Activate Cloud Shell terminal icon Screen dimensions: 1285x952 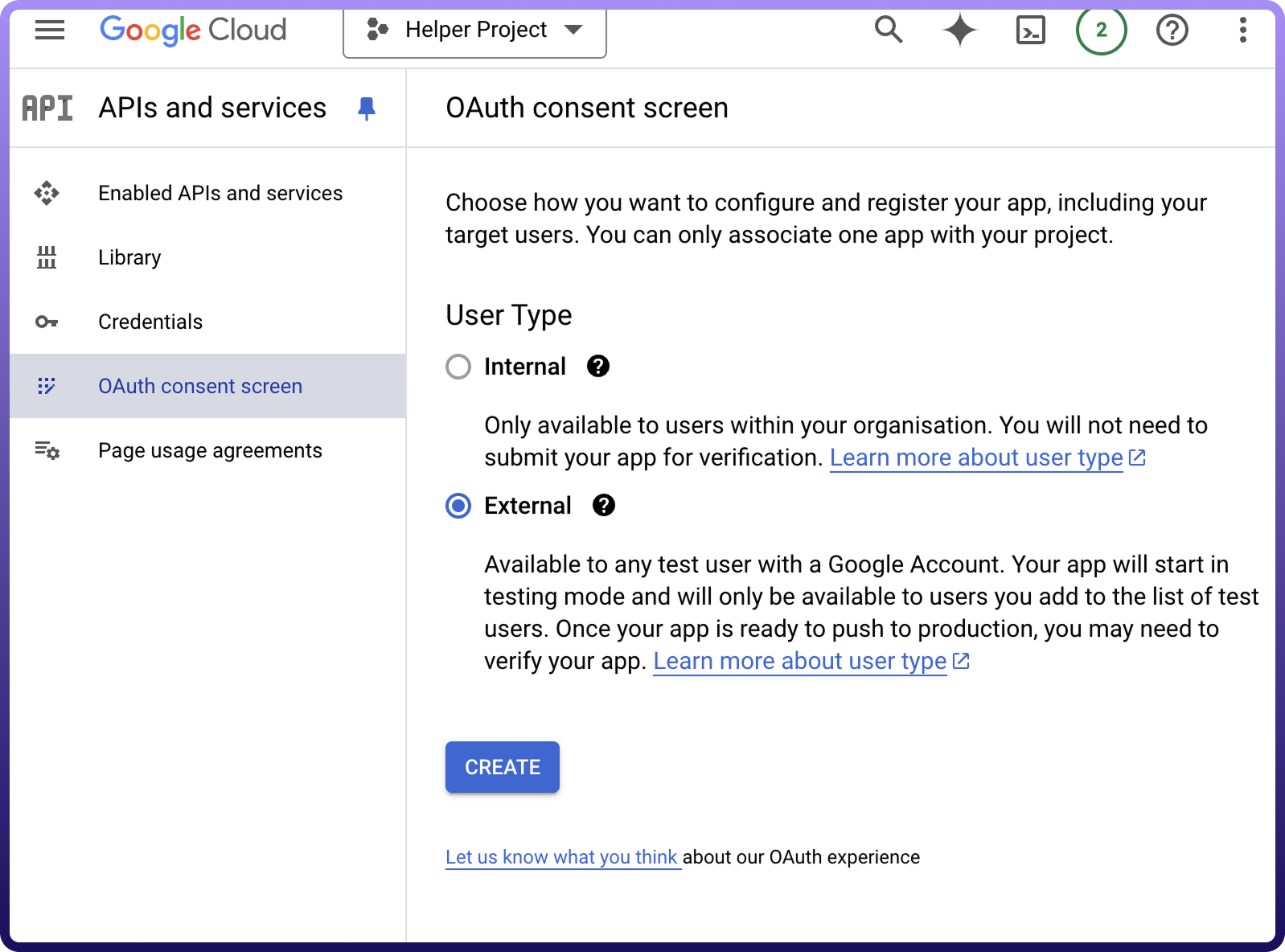coord(1030,31)
